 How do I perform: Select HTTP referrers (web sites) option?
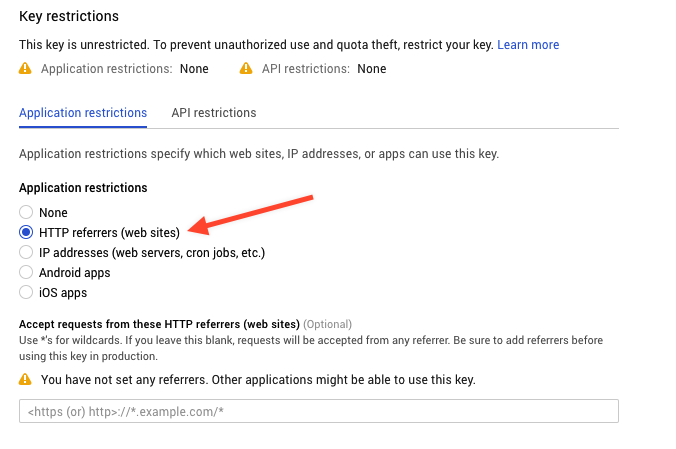[26, 233]
